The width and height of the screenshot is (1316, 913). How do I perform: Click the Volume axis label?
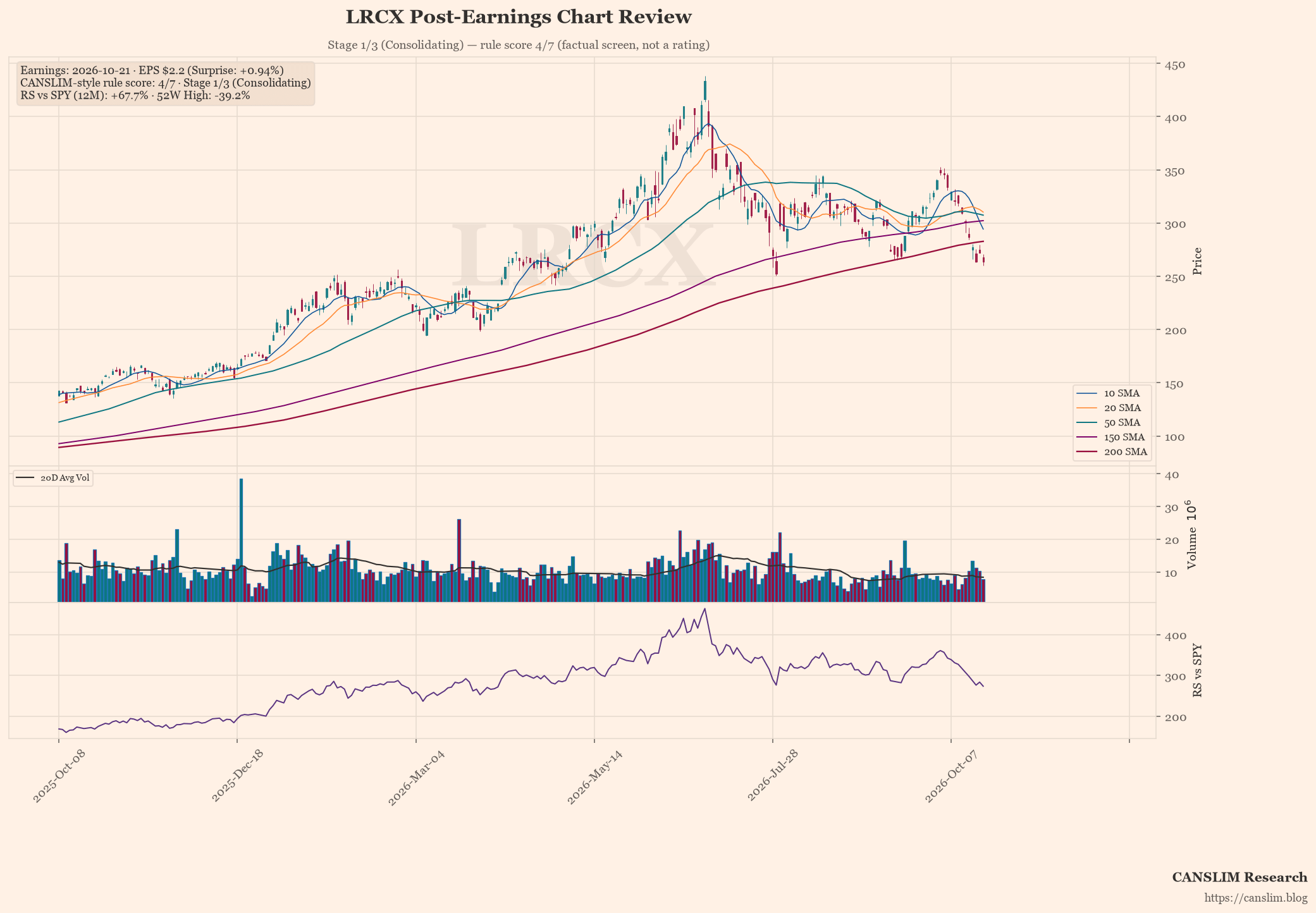click(1191, 535)
